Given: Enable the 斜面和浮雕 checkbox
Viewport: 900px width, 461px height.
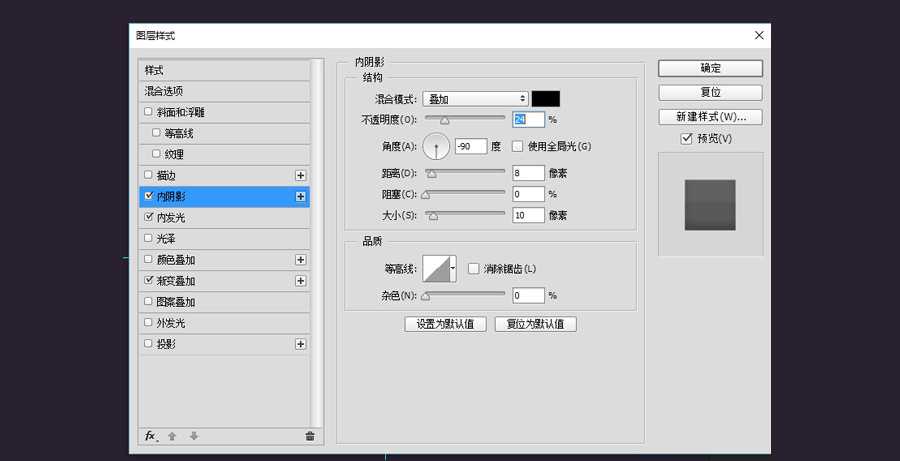Looking at the screenshot, I should pyautogui.click(x=149, y=112).
